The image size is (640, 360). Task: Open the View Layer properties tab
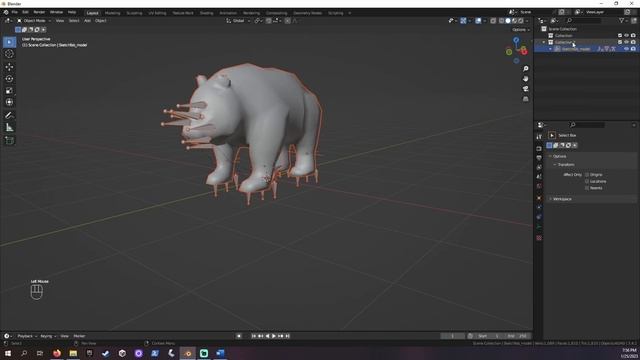click(x=539, y=167)
